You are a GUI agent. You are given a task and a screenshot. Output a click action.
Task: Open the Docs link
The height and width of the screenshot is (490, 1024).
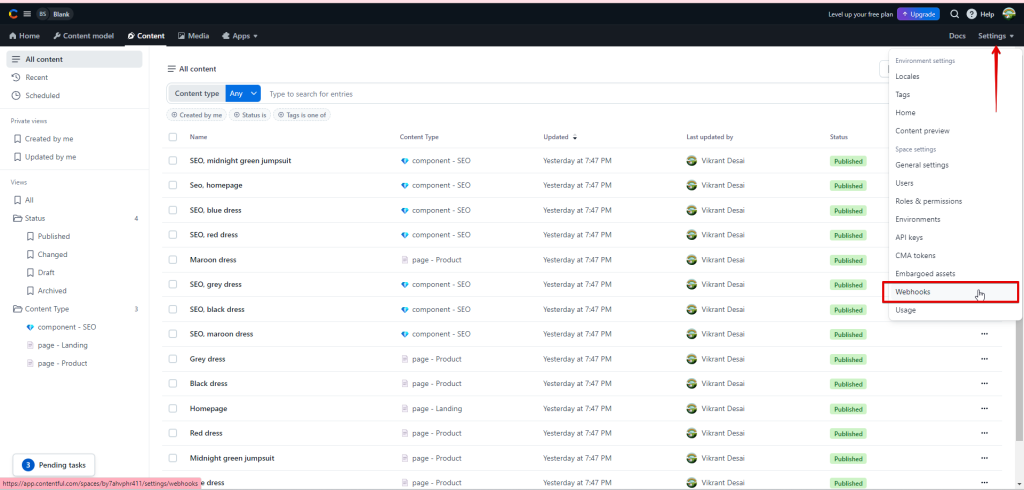coord(957,36)
